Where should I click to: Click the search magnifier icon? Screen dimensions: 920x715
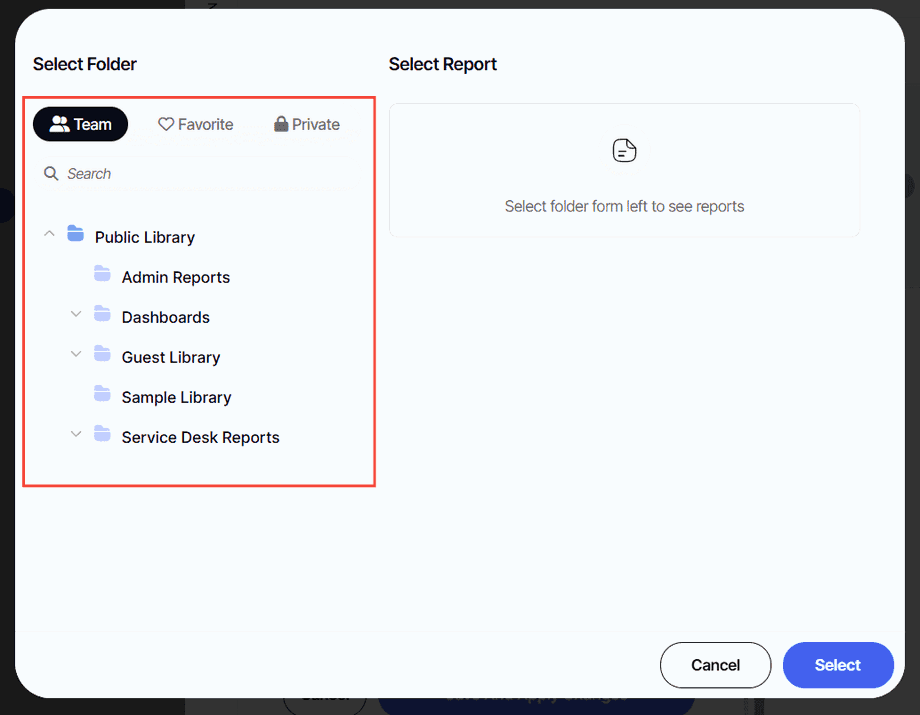[51, 173]
